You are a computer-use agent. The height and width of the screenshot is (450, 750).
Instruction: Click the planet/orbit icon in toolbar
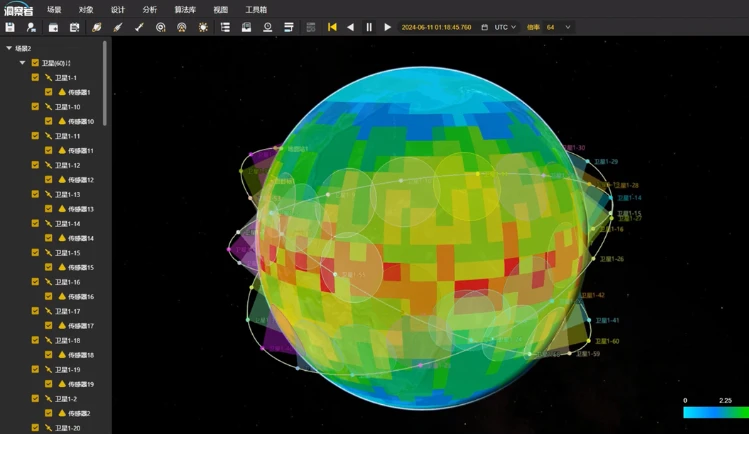point(97,27)
